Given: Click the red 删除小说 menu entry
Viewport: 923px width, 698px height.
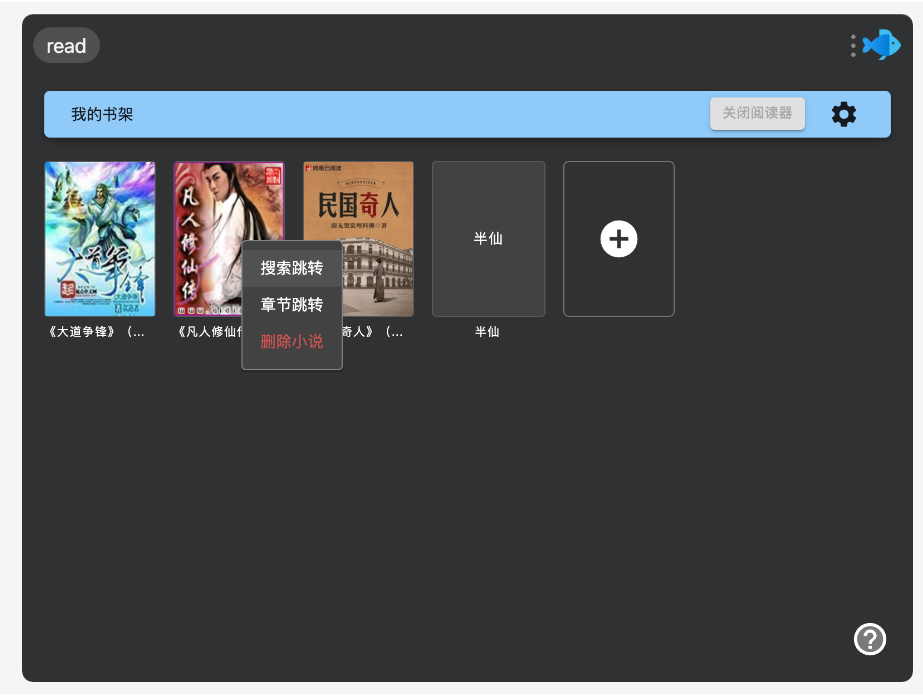Looking at the screenshot, I should (x=292, y=341).
